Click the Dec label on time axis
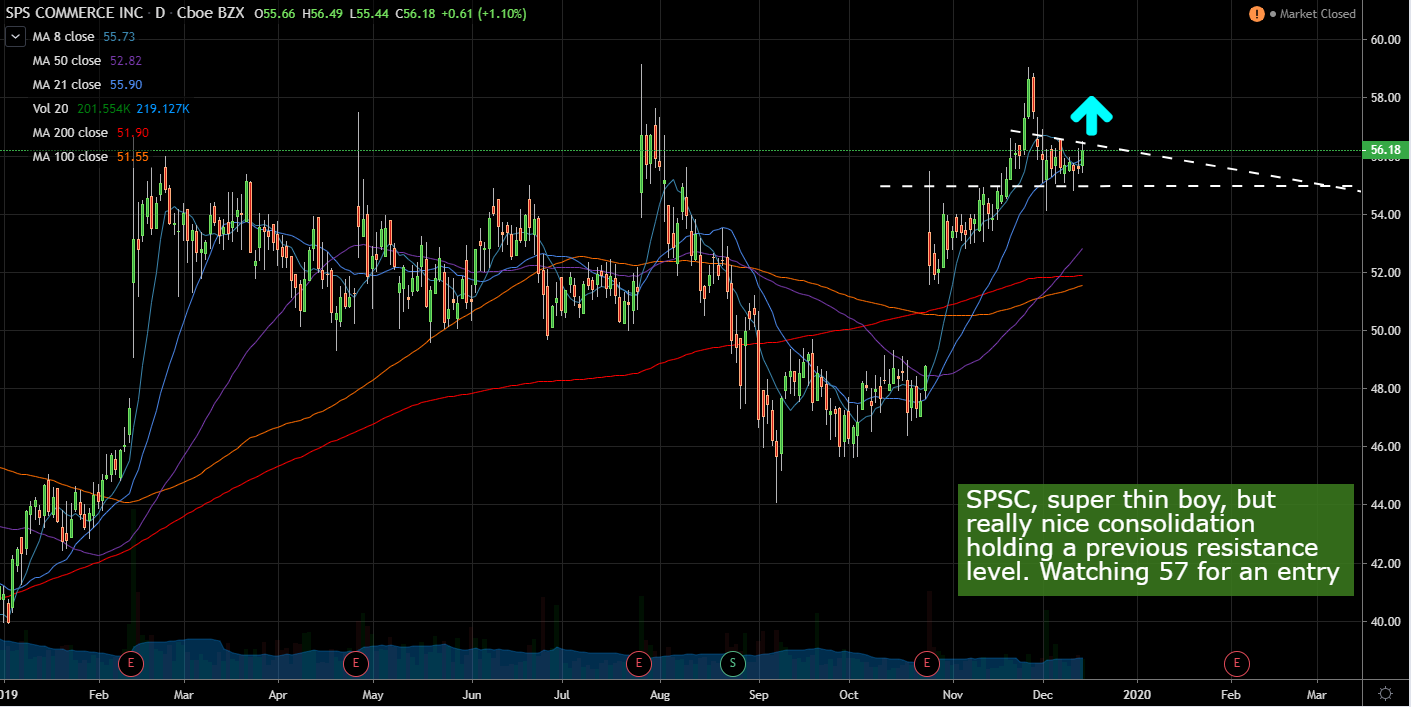This screenshot has height=707, width=1411. point(1042,693)
